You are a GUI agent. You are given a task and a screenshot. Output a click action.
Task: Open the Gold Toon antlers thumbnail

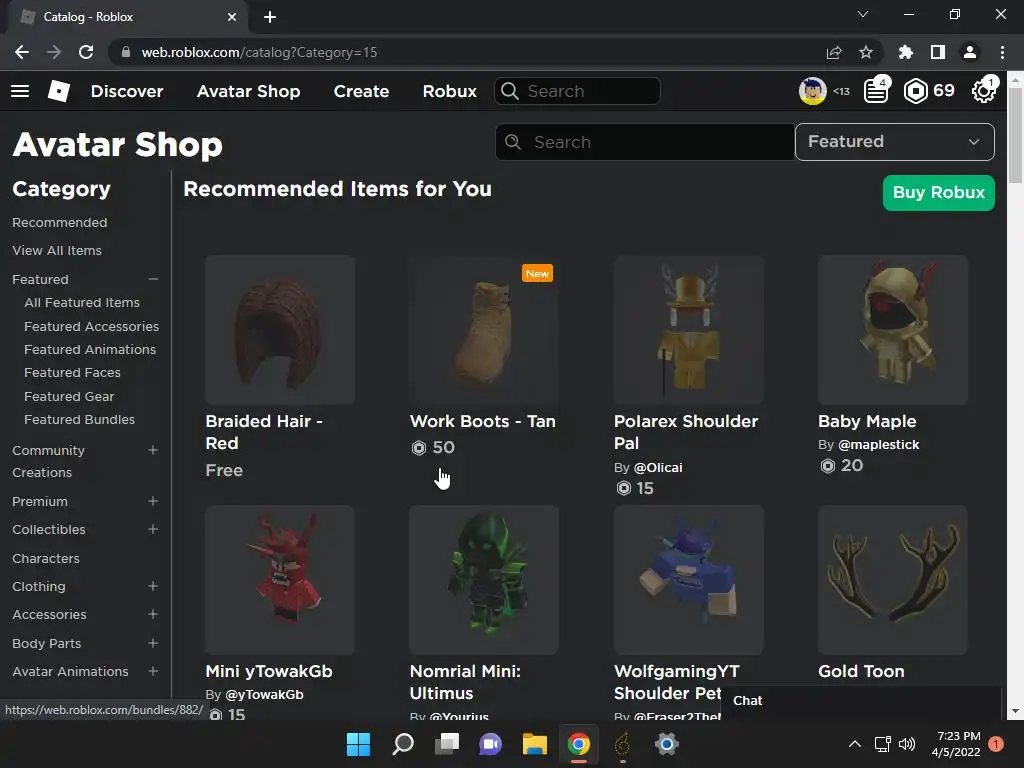click(893, 580)
